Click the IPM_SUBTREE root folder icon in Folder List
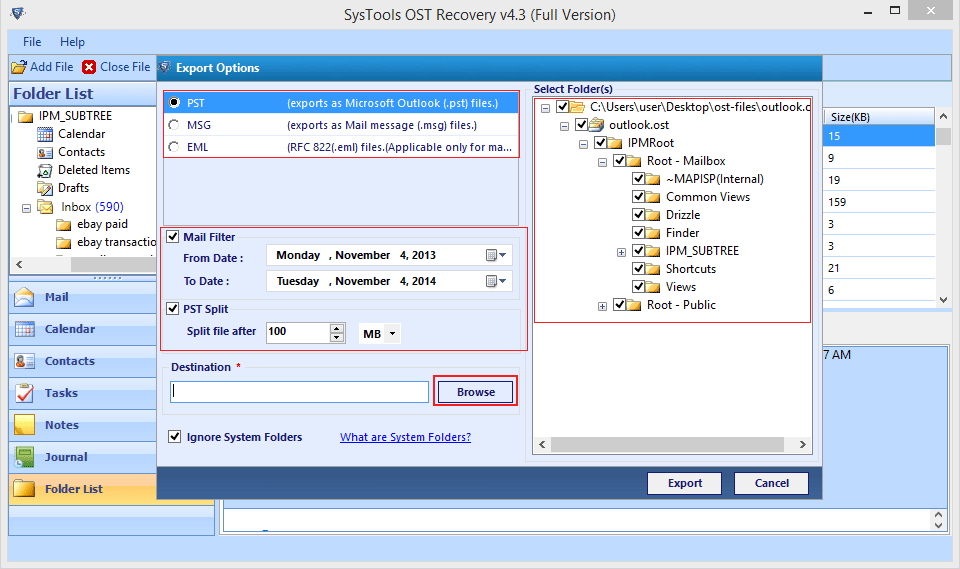Viewport: 960px width, 569px height. [26, 116]
